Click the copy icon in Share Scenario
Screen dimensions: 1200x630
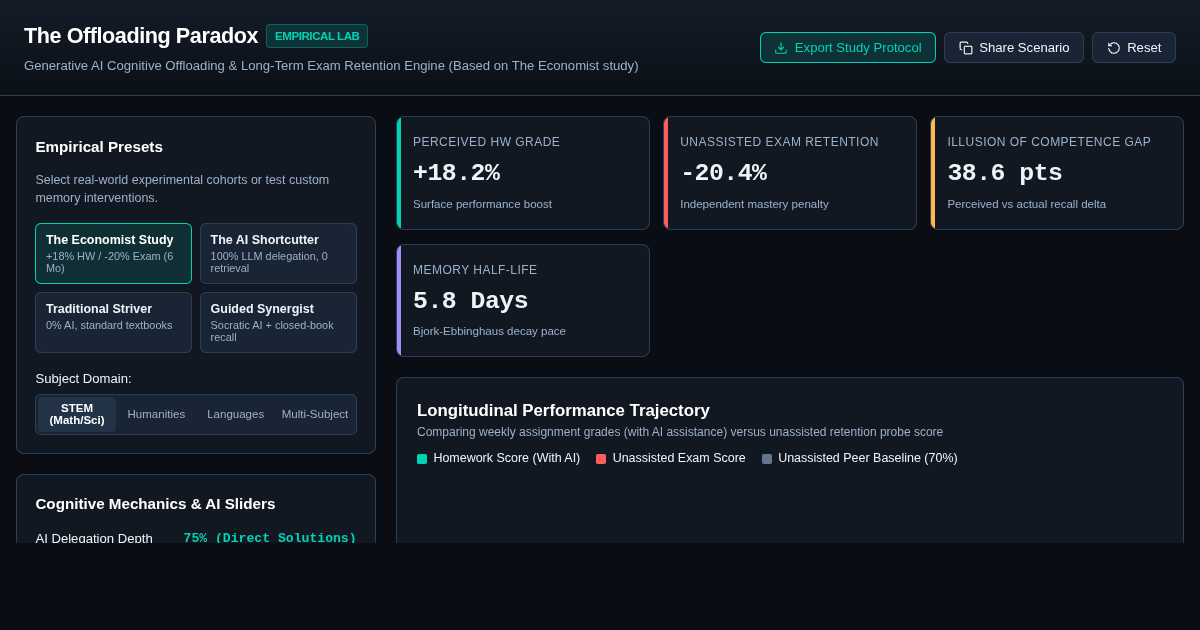pos(966,48)
